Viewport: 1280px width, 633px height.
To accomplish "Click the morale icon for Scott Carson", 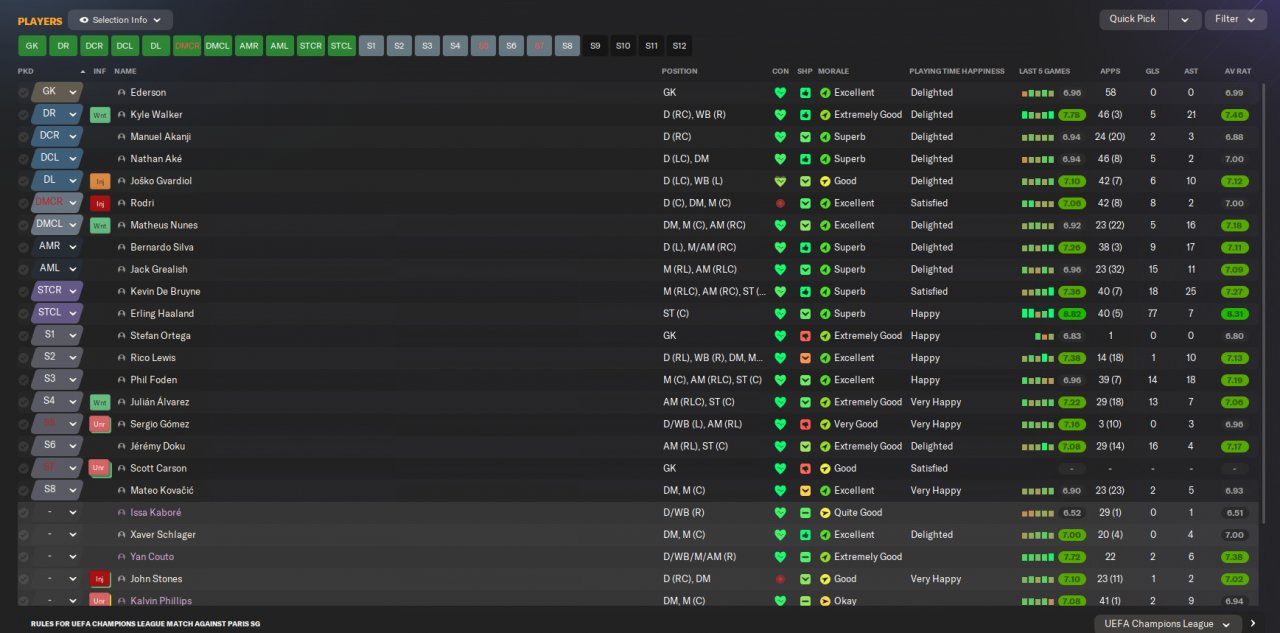I will tap(825, 468).
